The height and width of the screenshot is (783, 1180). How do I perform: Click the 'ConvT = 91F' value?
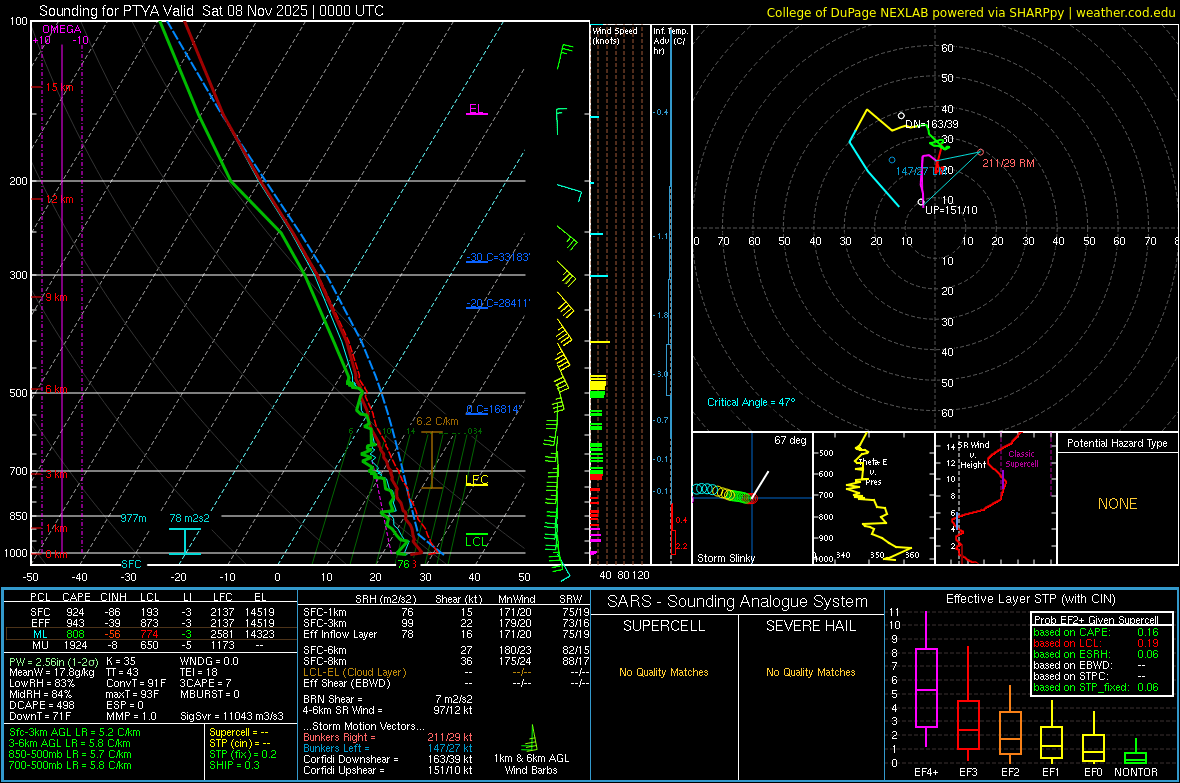click(x=136, y=683)
